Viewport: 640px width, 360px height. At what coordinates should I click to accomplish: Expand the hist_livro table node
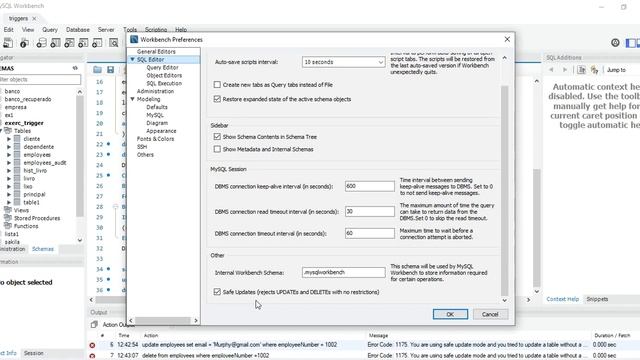pos(9,171)
